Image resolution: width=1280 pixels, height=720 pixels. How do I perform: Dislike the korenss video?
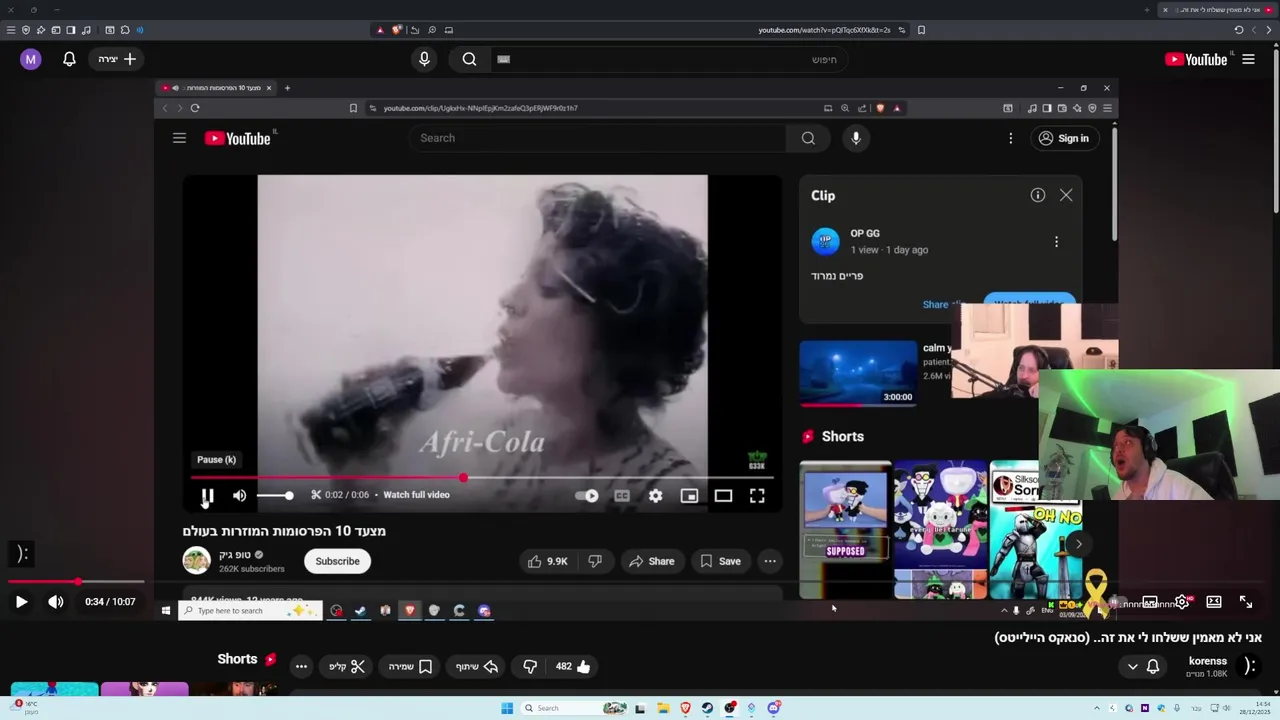coord(530,666)
